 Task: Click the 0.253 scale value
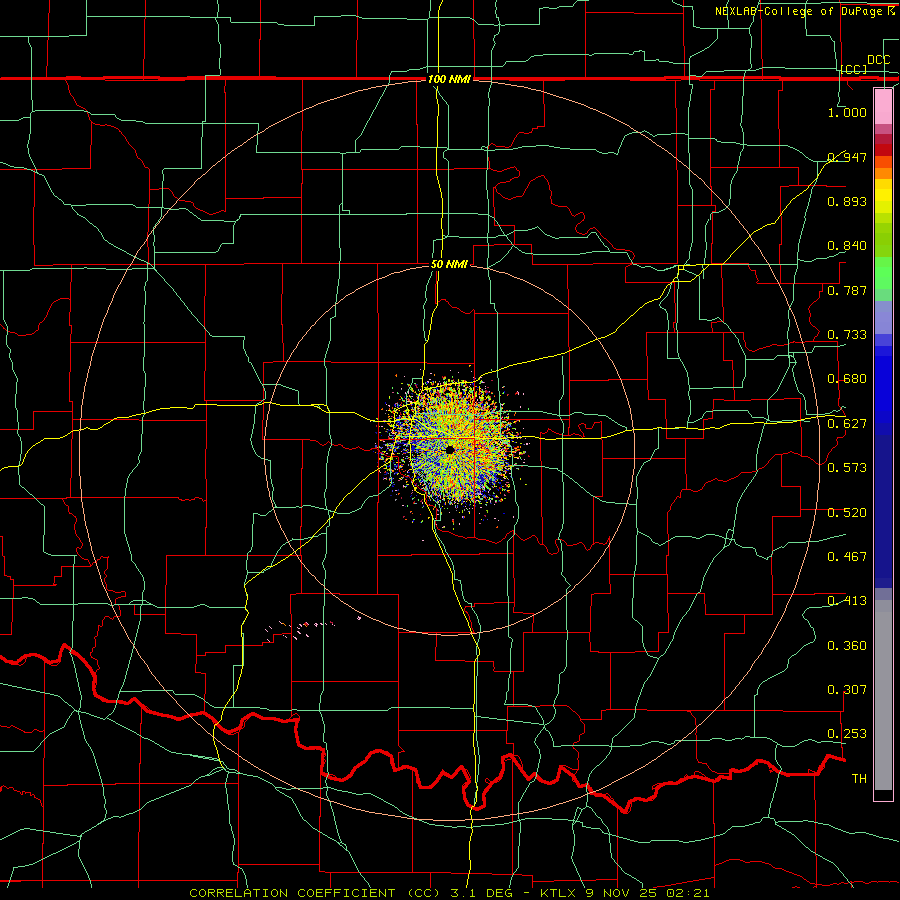pos(847,734)
